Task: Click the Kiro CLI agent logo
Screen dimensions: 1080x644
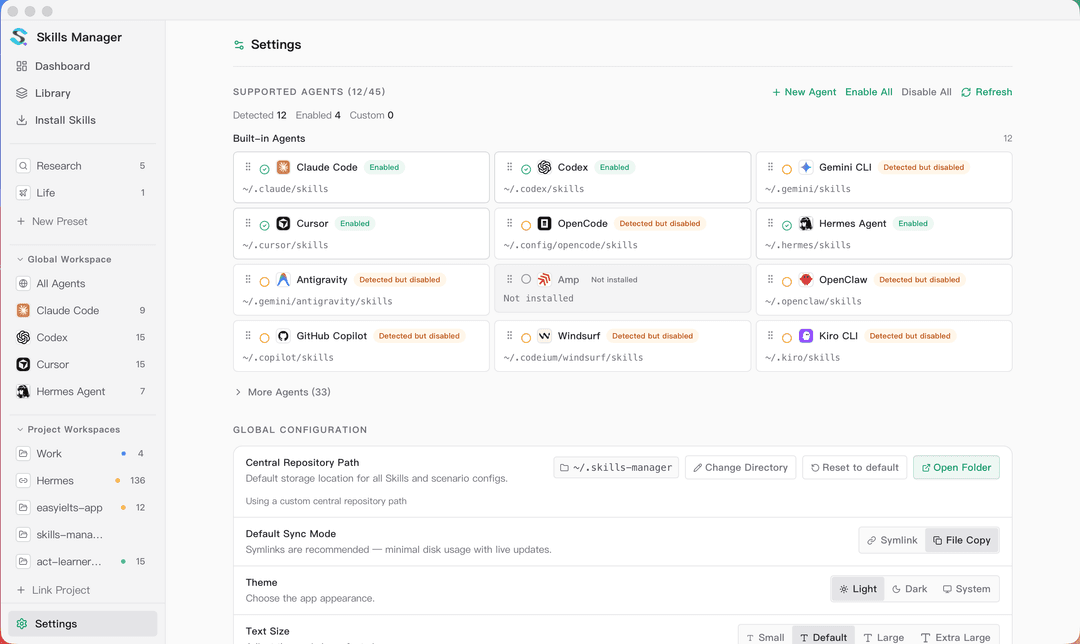Action: coord(806,336)
